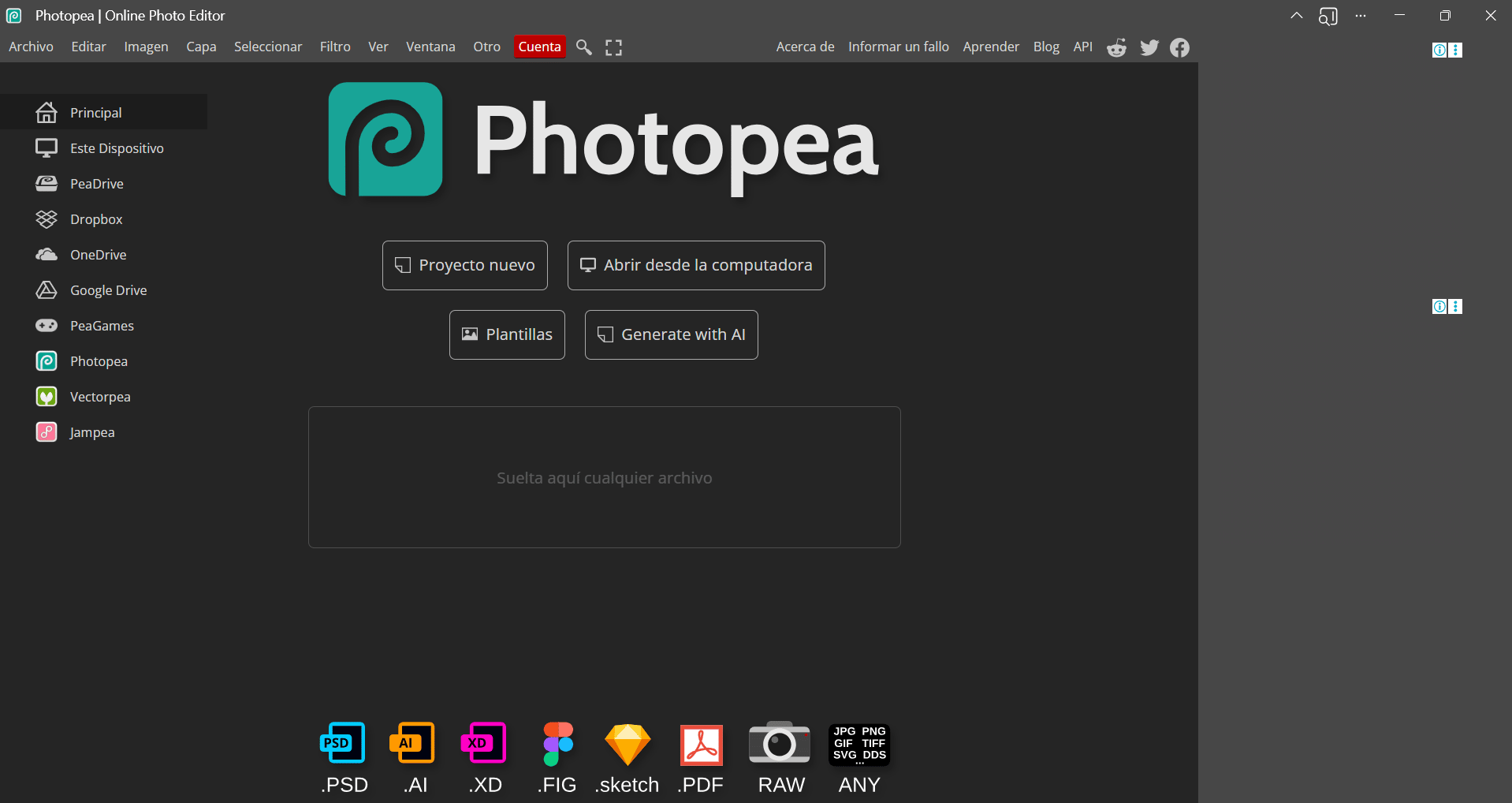
Task: Open lower ad options dots icon
Action: pyautogui.click(x=1455, y=306)
